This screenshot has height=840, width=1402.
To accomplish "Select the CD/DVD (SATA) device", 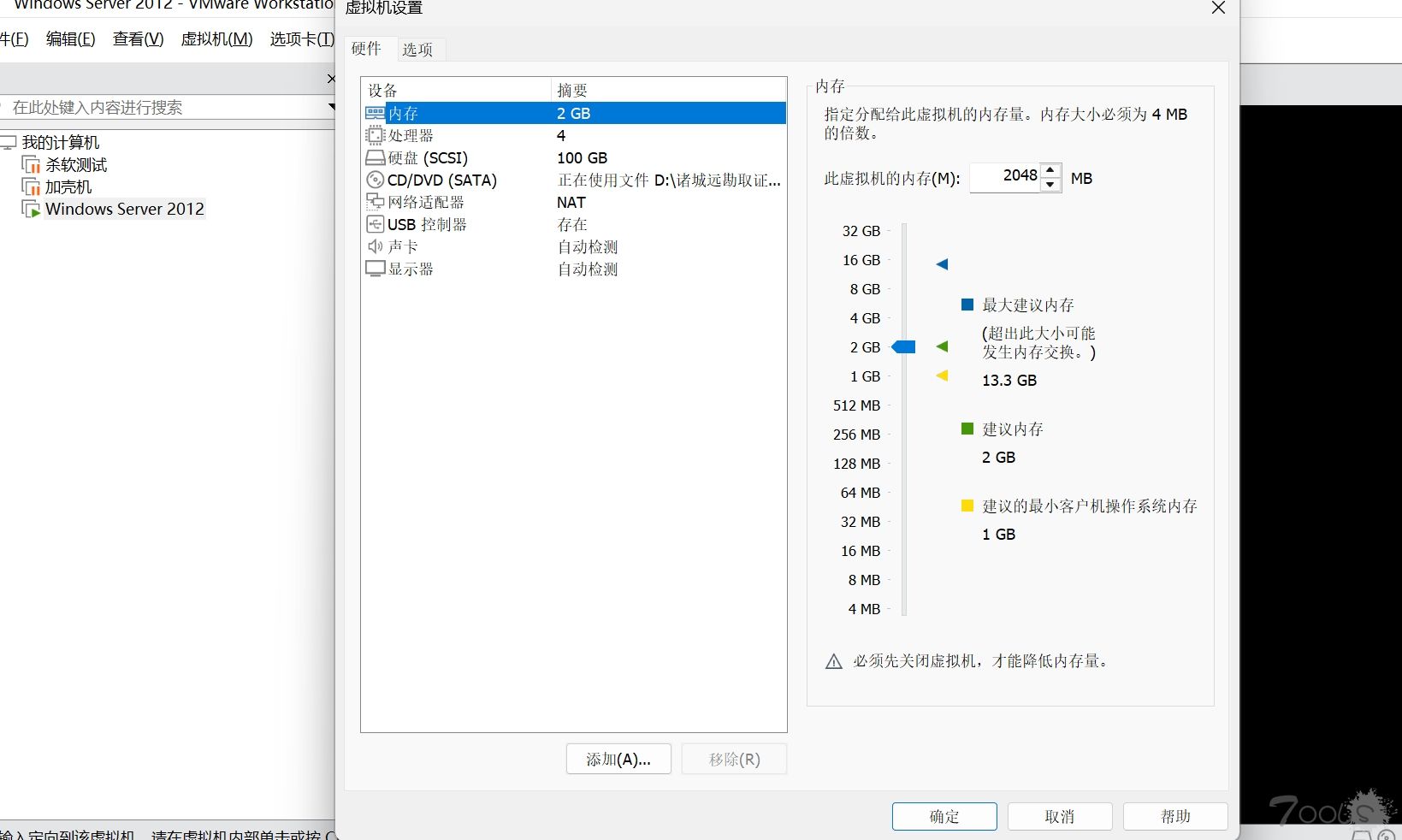I will pos(441,180).
